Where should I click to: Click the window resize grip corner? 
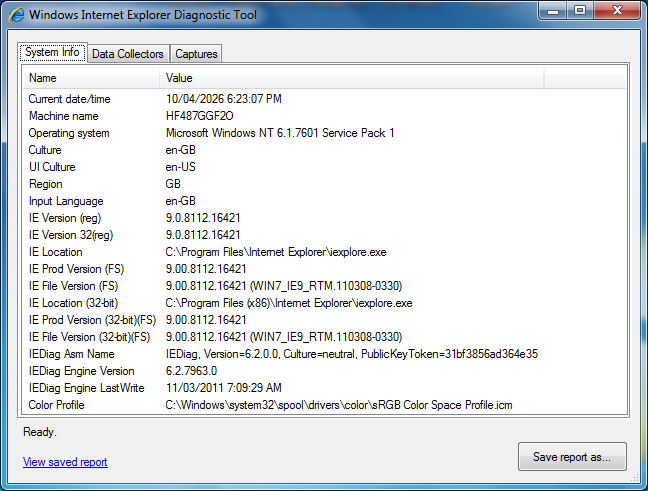click(x=634, y=478)
